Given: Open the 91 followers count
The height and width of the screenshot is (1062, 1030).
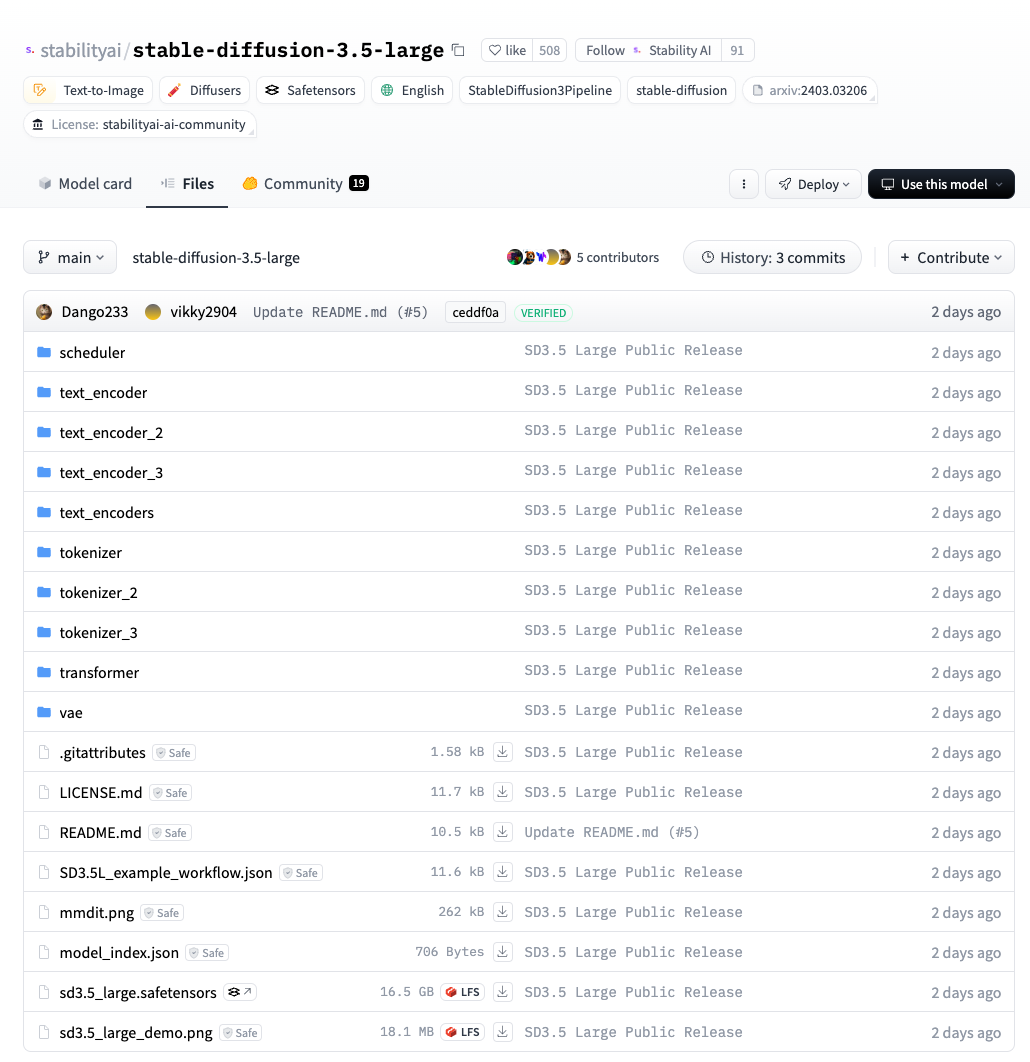Looking at the screenshot, I should pos(737,50).
